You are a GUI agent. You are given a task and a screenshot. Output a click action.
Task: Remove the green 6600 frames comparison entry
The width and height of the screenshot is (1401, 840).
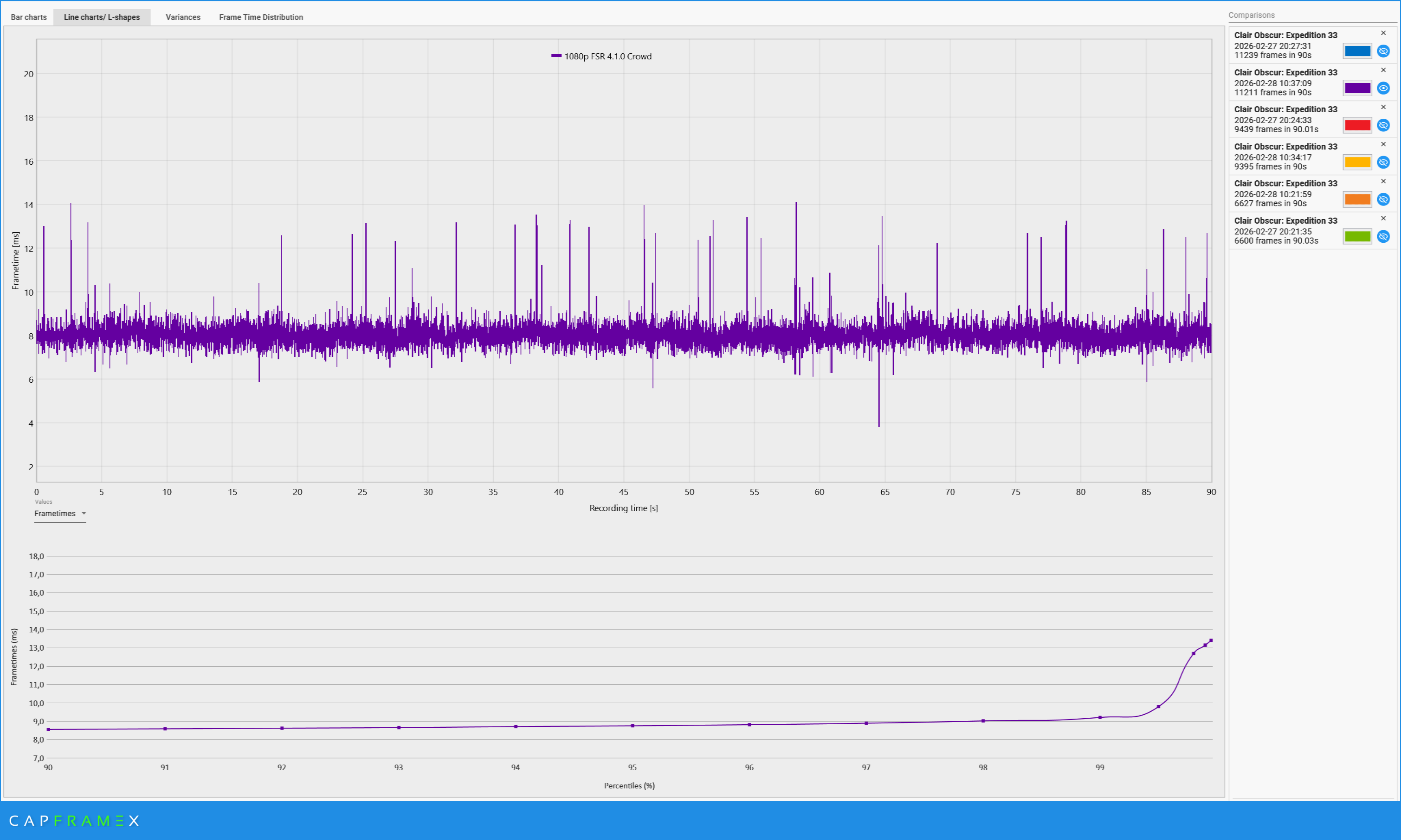(1383, 218)
